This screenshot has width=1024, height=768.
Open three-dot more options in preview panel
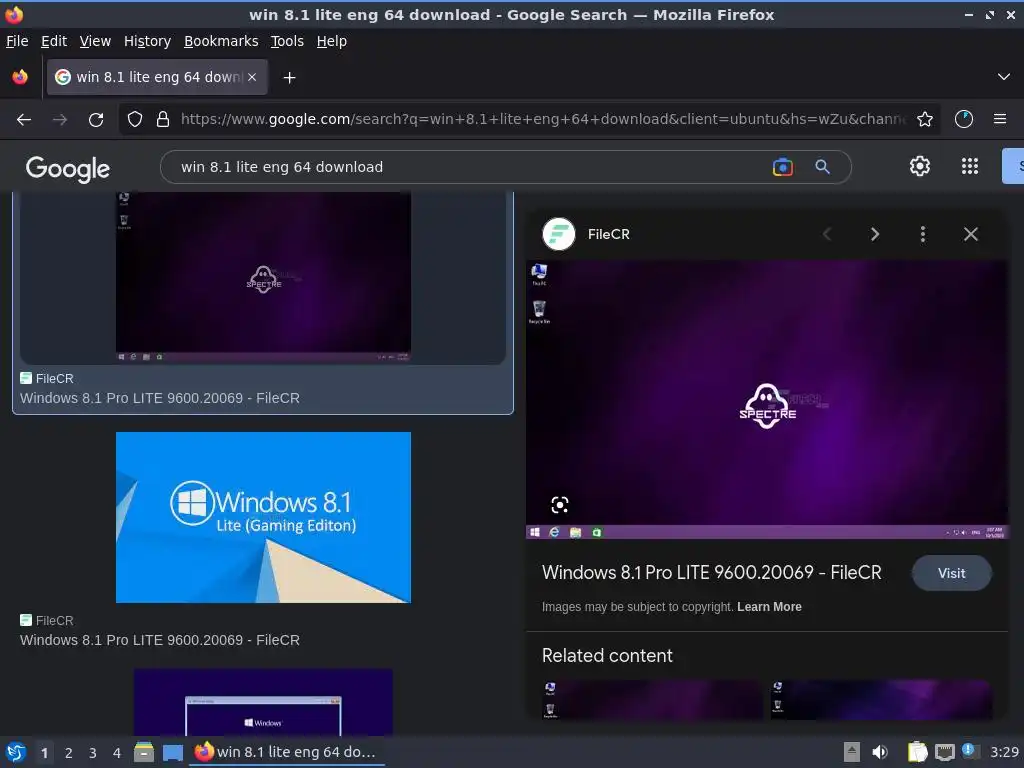923,234
